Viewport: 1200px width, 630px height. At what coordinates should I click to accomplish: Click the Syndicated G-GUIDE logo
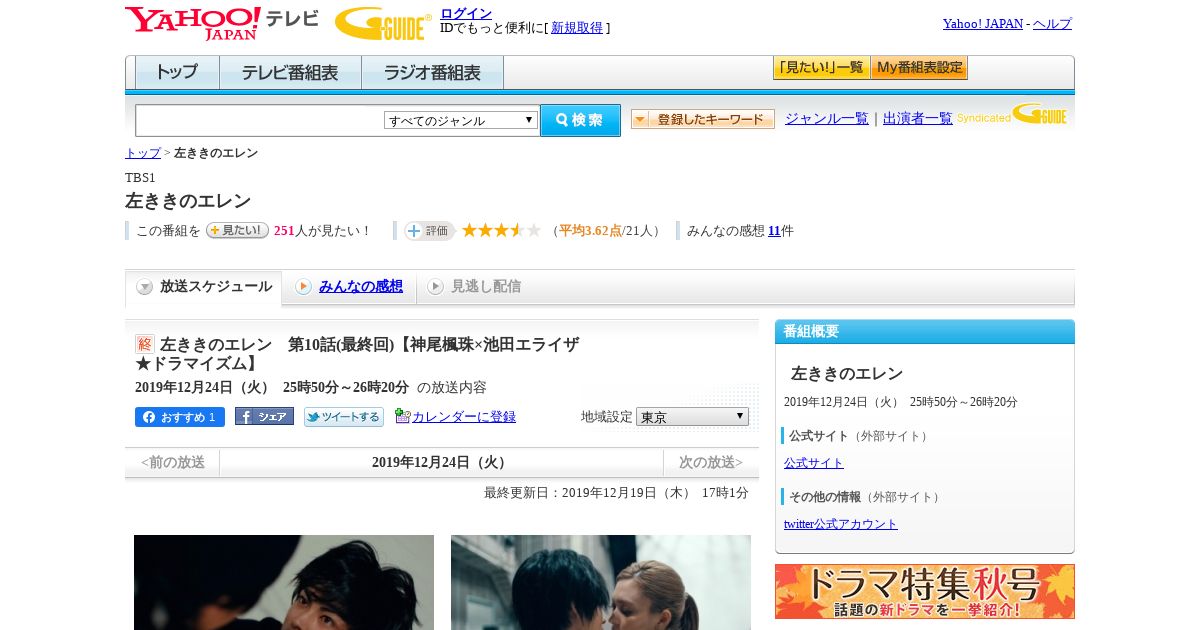pos(1012,114)
